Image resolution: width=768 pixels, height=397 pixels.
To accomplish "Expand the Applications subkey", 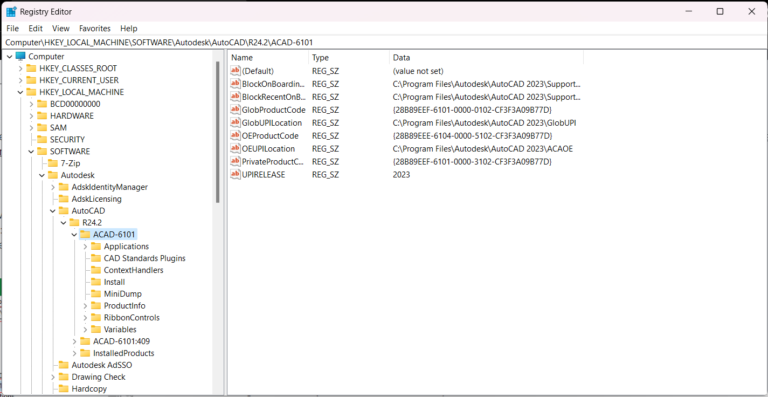I will click(x=85, y=246).
